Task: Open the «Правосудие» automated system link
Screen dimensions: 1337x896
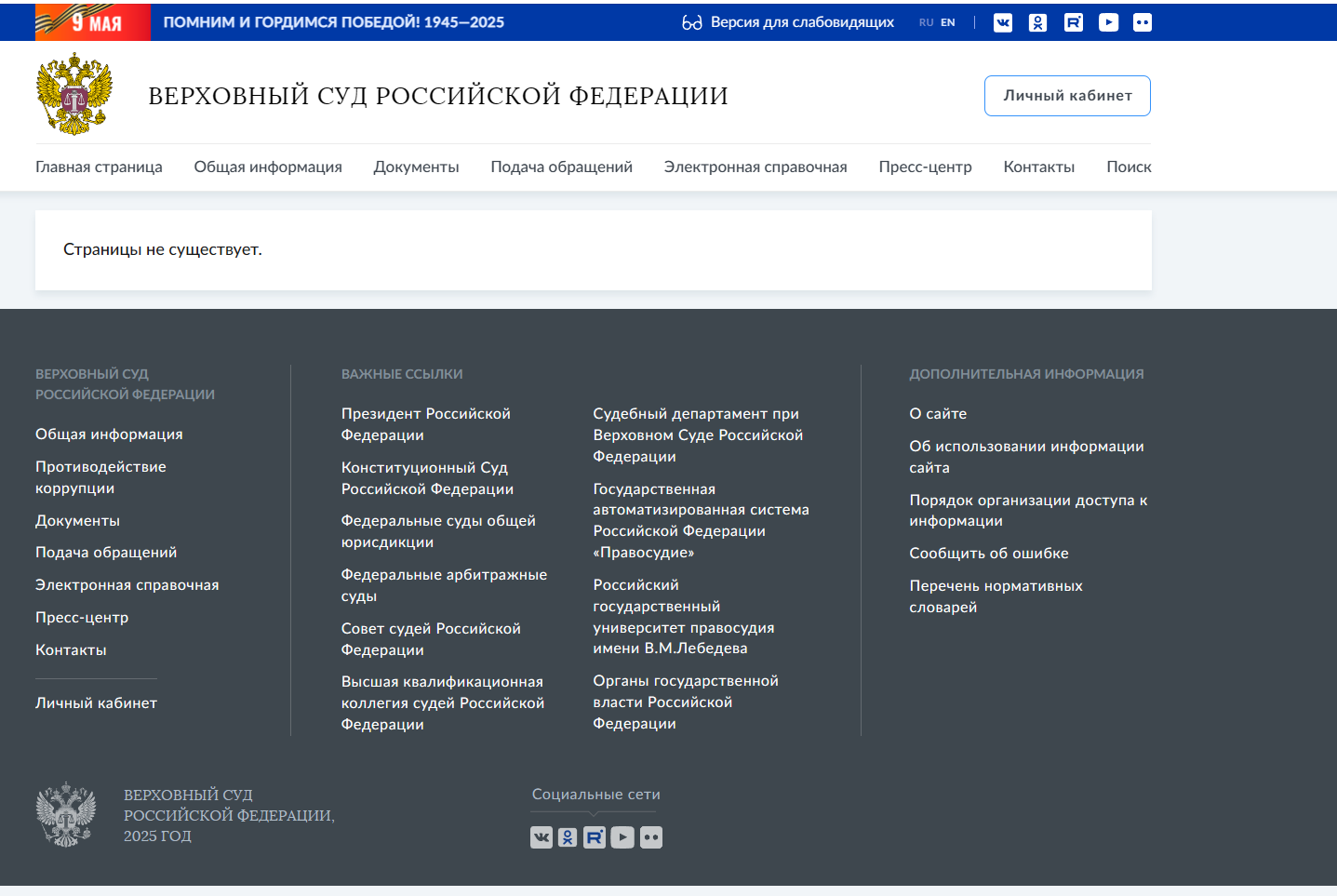Action: click(x=702, y=521)
